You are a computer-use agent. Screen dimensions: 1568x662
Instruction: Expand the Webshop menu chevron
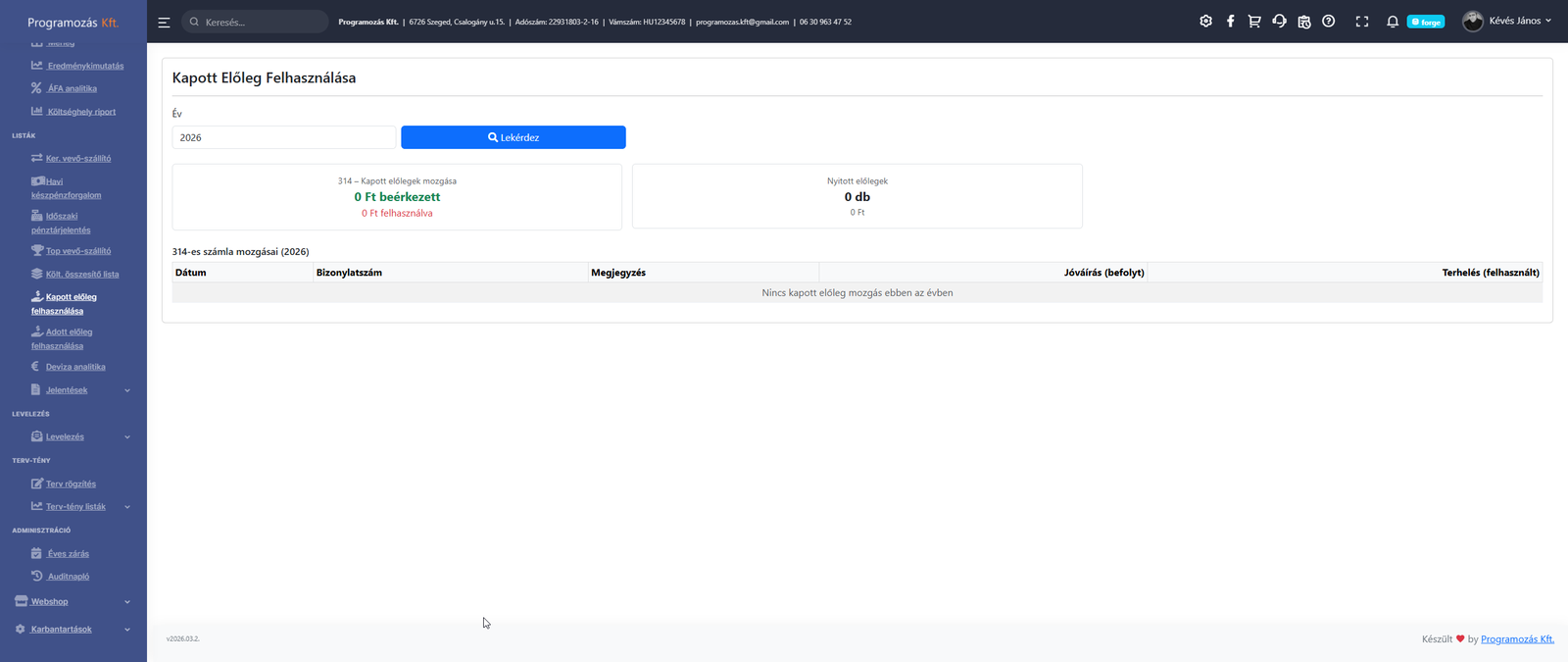coord(127,602)
